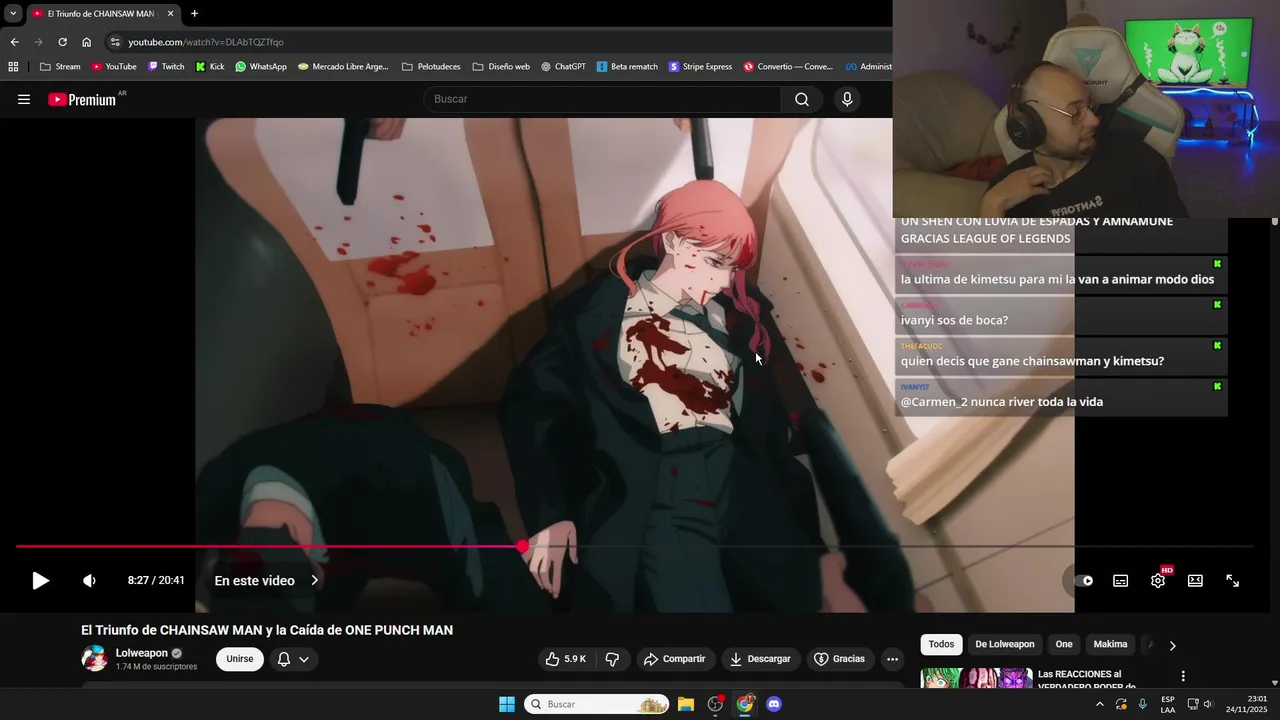
Task: Seek using the red progress bar handle
Action: click(x=523, y=546)
